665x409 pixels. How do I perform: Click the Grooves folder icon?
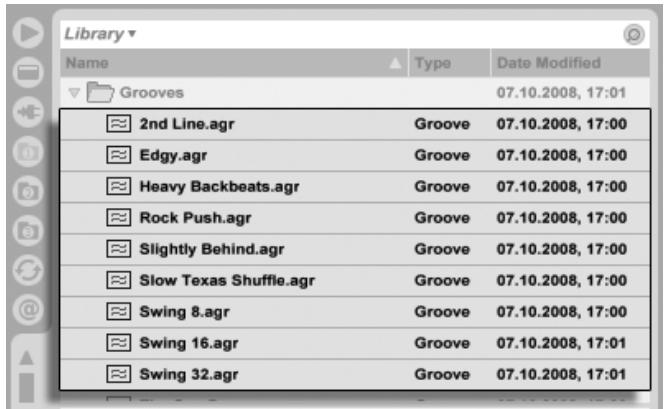(x=100, y=92)
